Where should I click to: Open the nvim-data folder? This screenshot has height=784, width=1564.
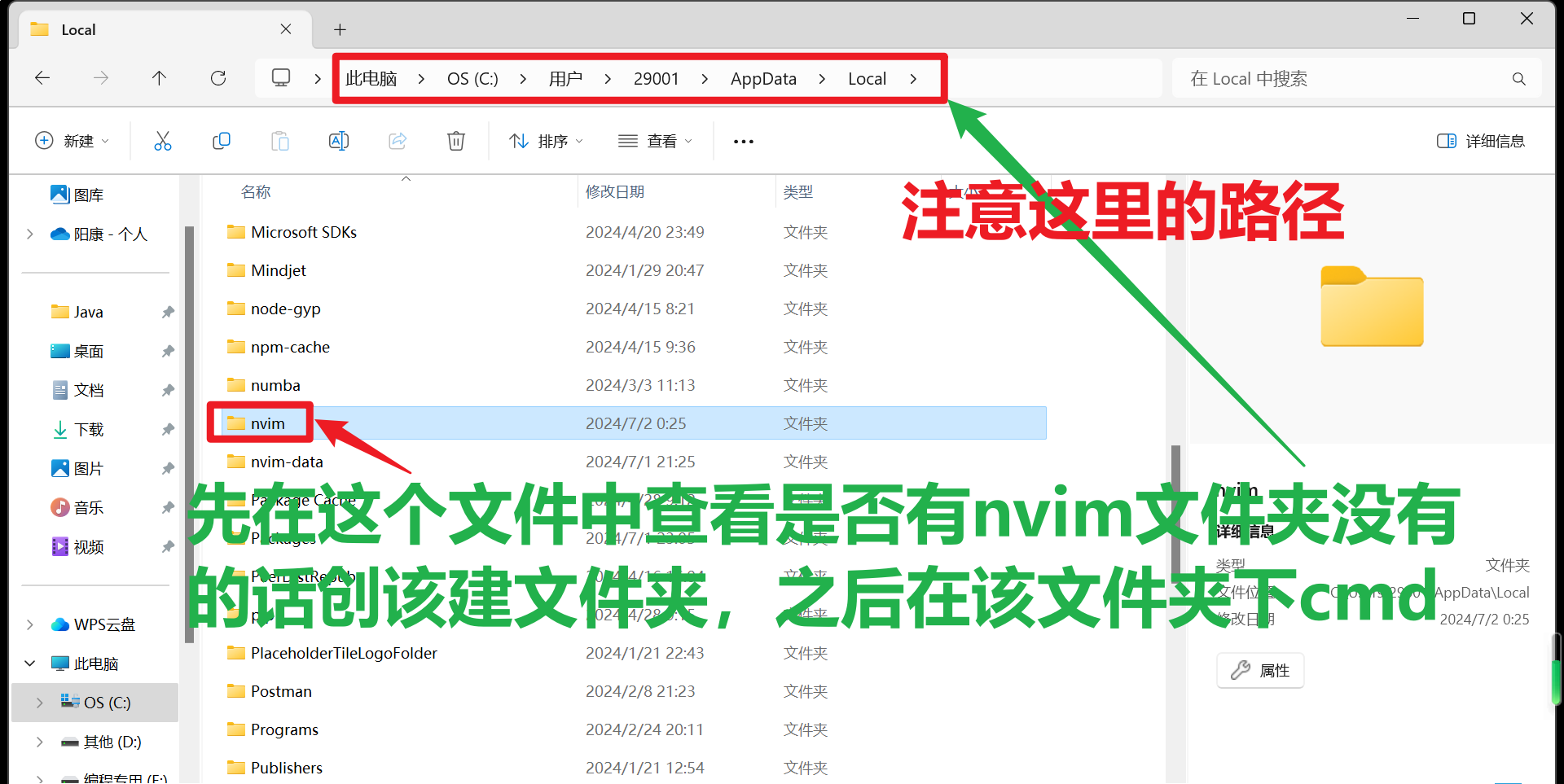click(286, 461)
